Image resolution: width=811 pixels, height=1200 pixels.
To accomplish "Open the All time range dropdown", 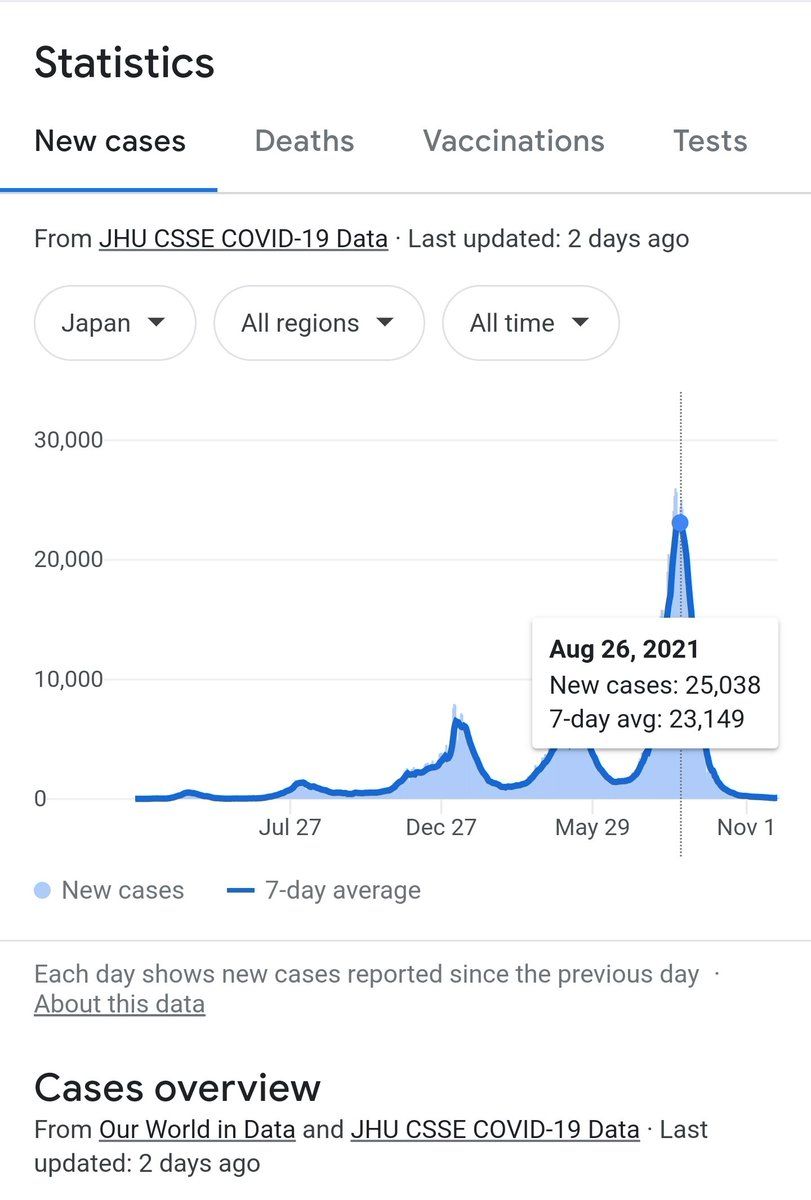I will pos(530,323).
